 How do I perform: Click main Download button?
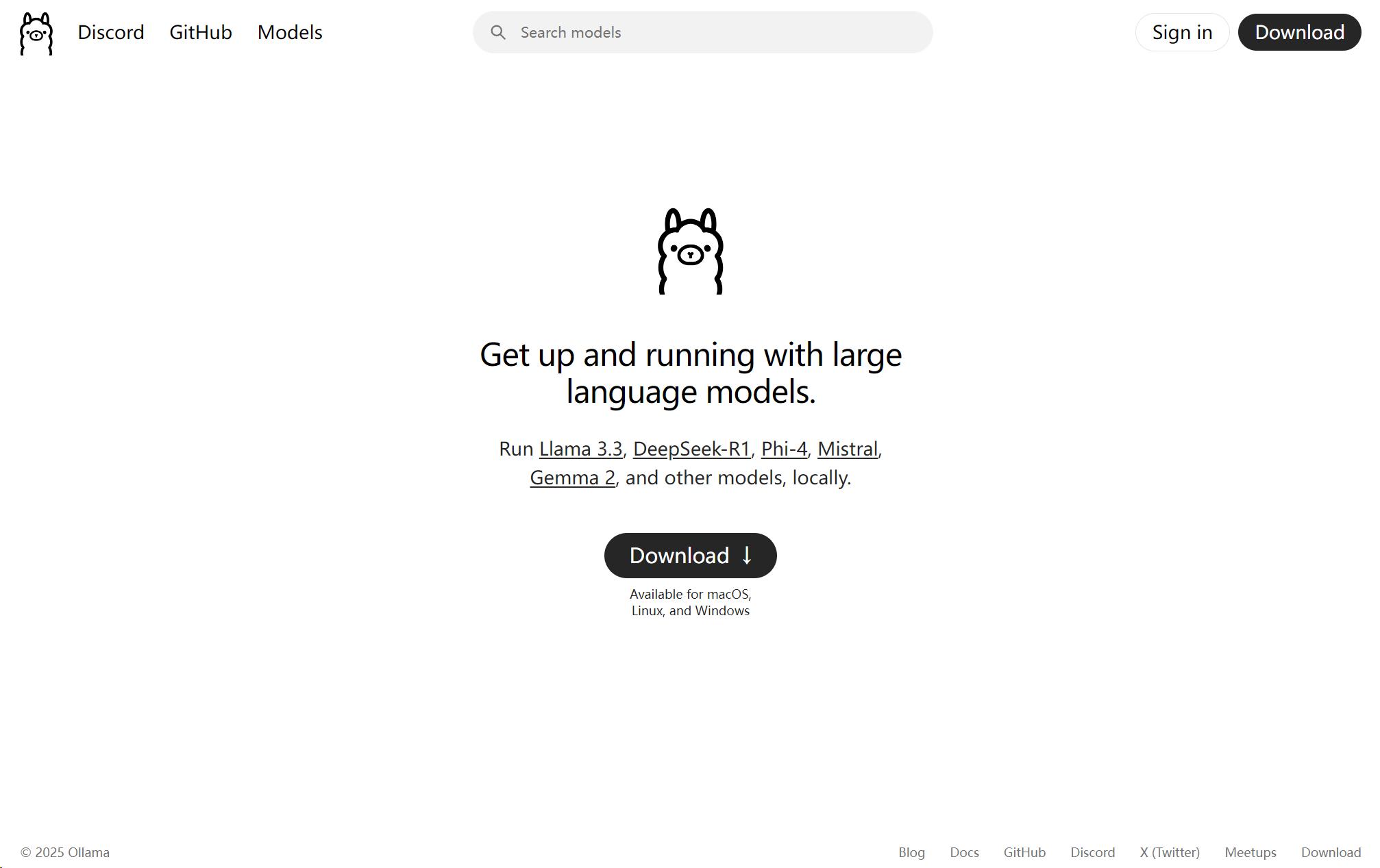tap(690, 555)
